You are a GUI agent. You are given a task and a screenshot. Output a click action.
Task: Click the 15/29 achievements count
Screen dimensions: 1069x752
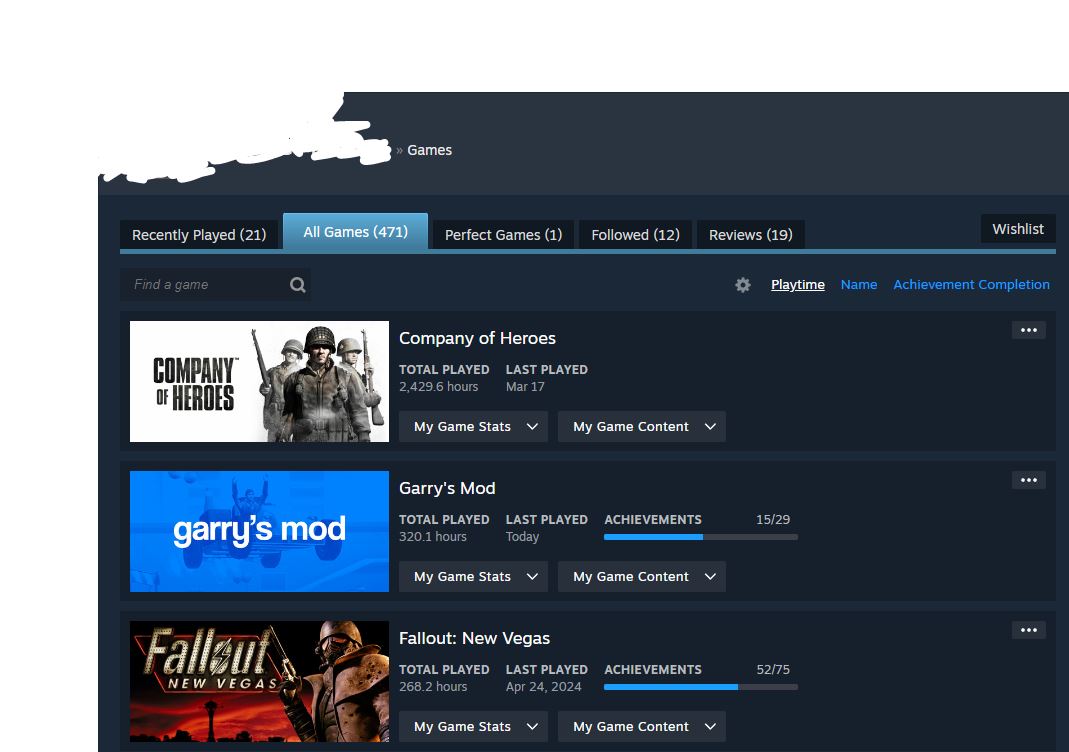coord(773,520)
